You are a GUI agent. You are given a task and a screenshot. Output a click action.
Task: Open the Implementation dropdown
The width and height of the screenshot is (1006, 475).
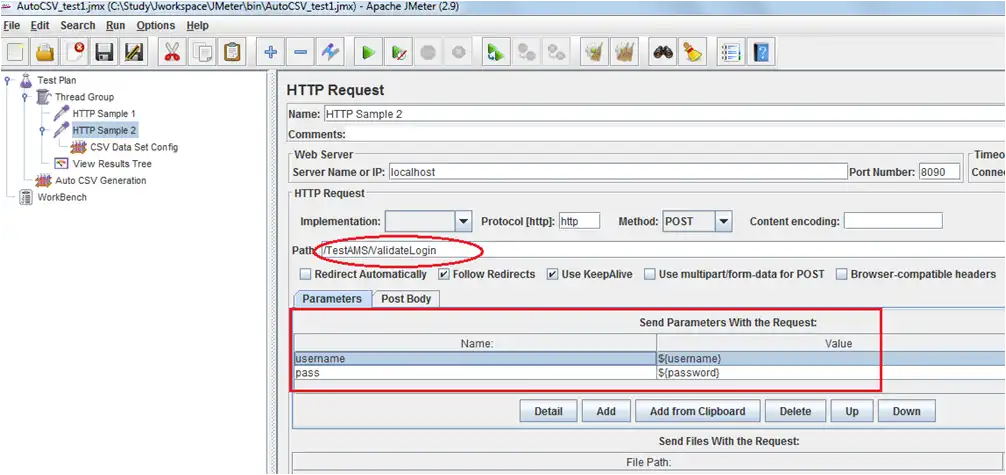click(463, 221)
